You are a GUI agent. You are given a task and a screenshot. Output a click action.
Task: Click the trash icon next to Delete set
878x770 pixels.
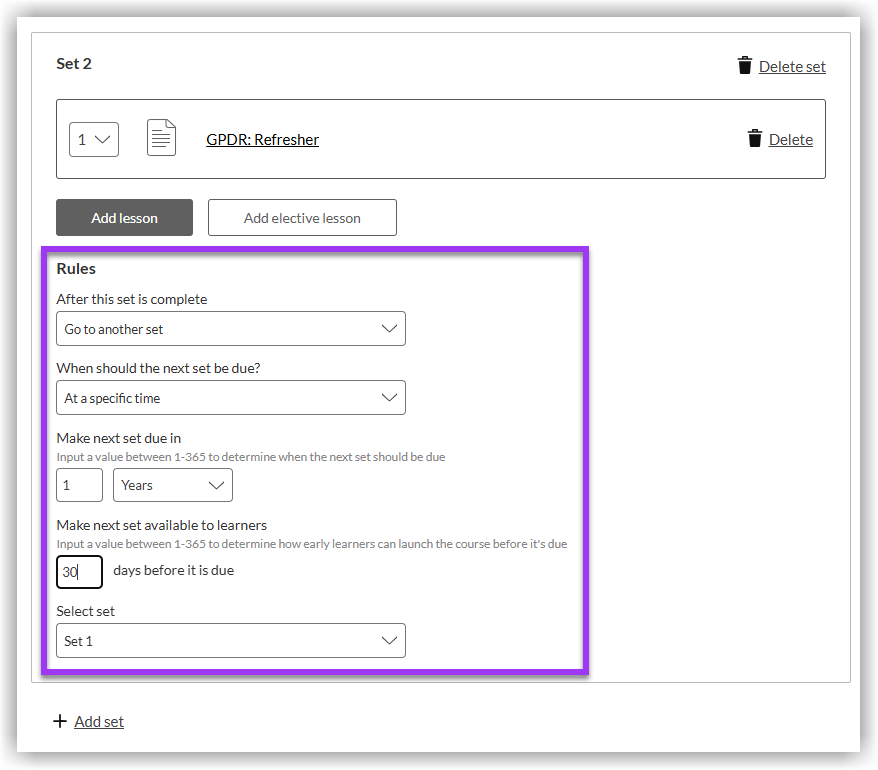click(745, 65)
